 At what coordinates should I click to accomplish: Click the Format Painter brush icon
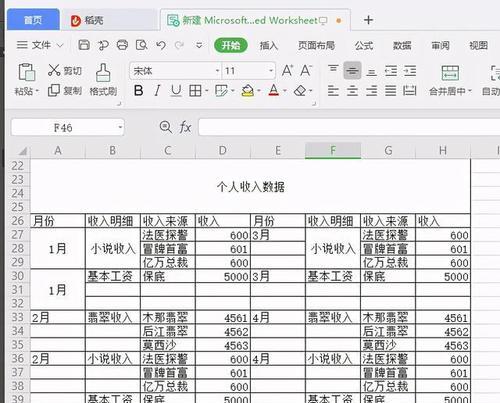tap(103, 73)
